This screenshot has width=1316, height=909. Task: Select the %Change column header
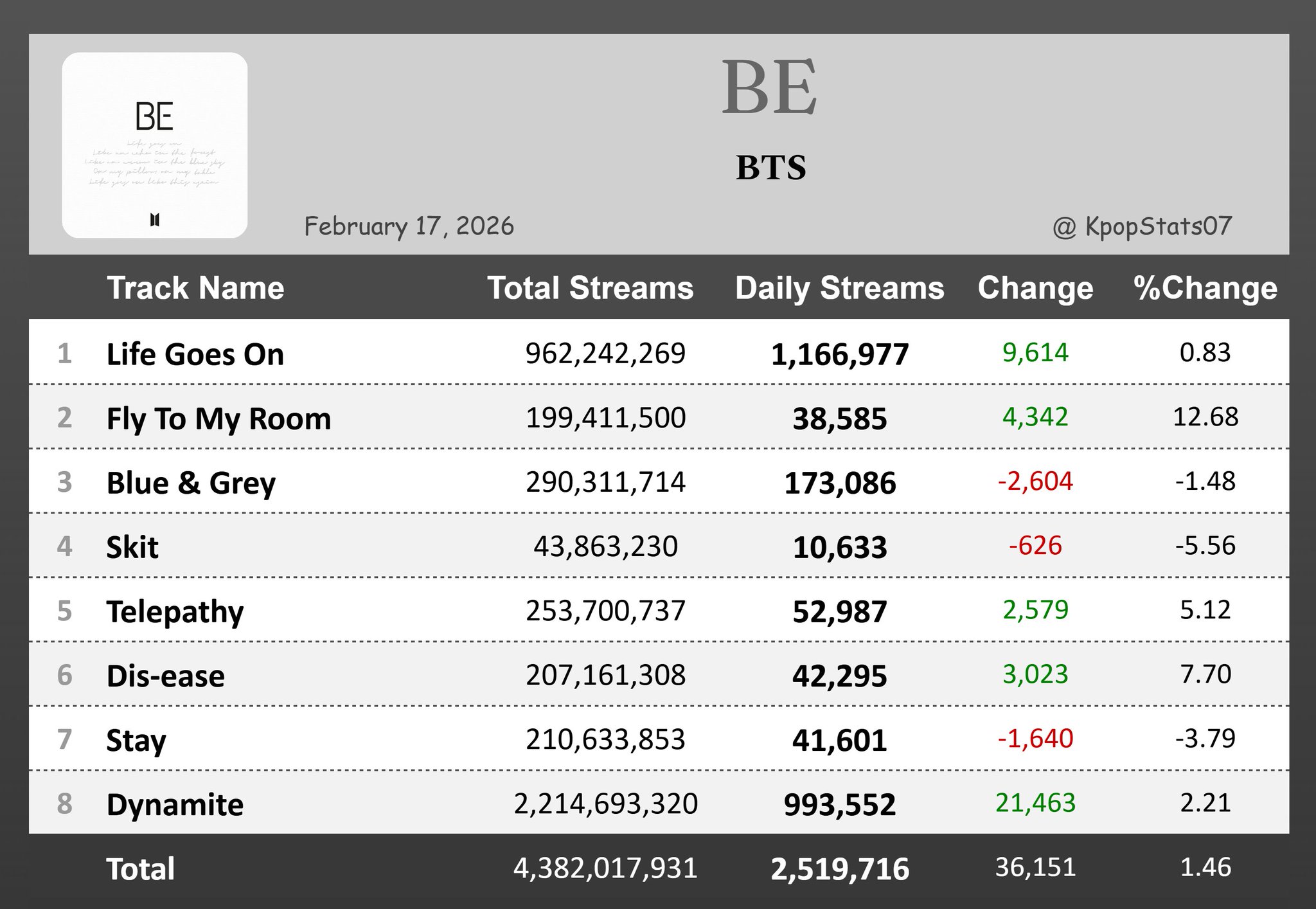[x=1205, y=287]
